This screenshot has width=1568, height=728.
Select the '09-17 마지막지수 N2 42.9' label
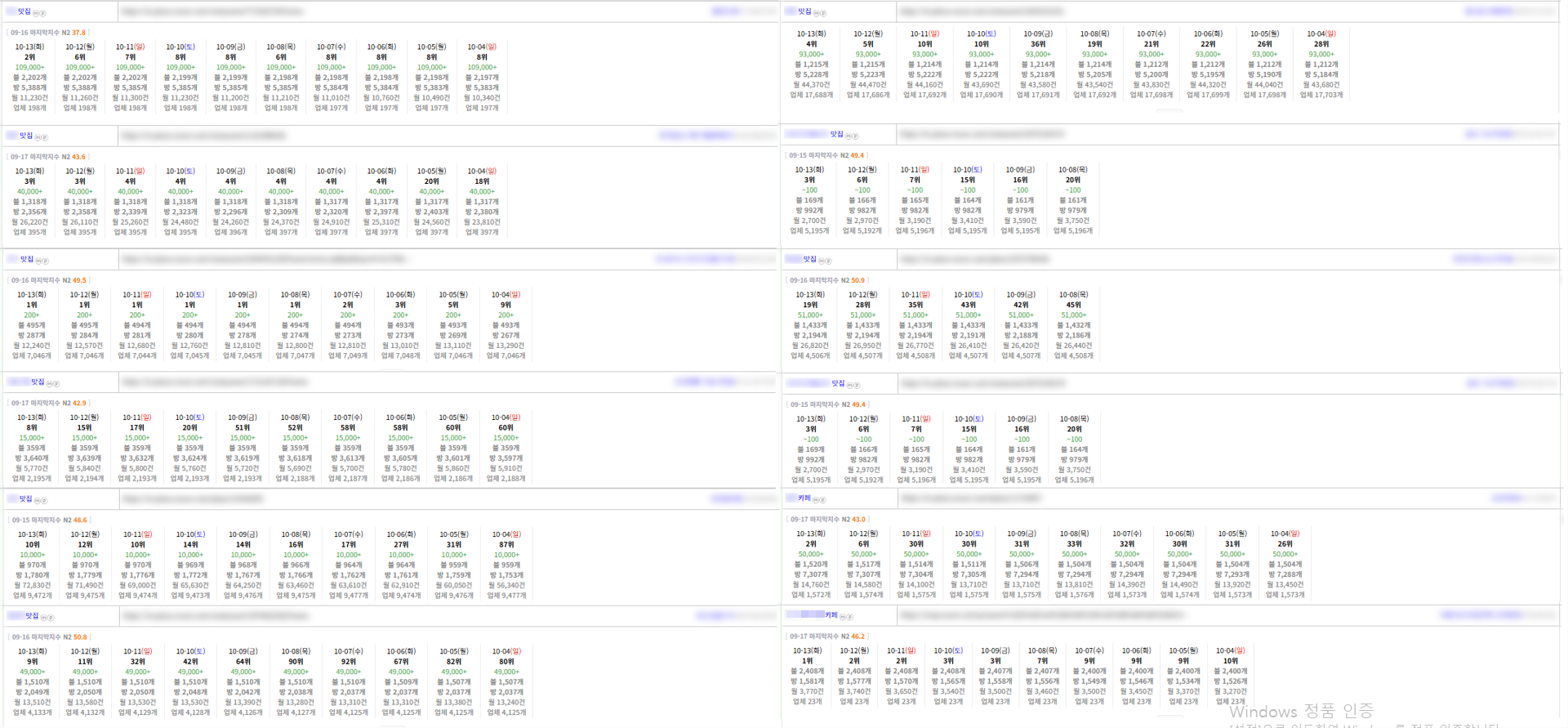pos(48,403)
